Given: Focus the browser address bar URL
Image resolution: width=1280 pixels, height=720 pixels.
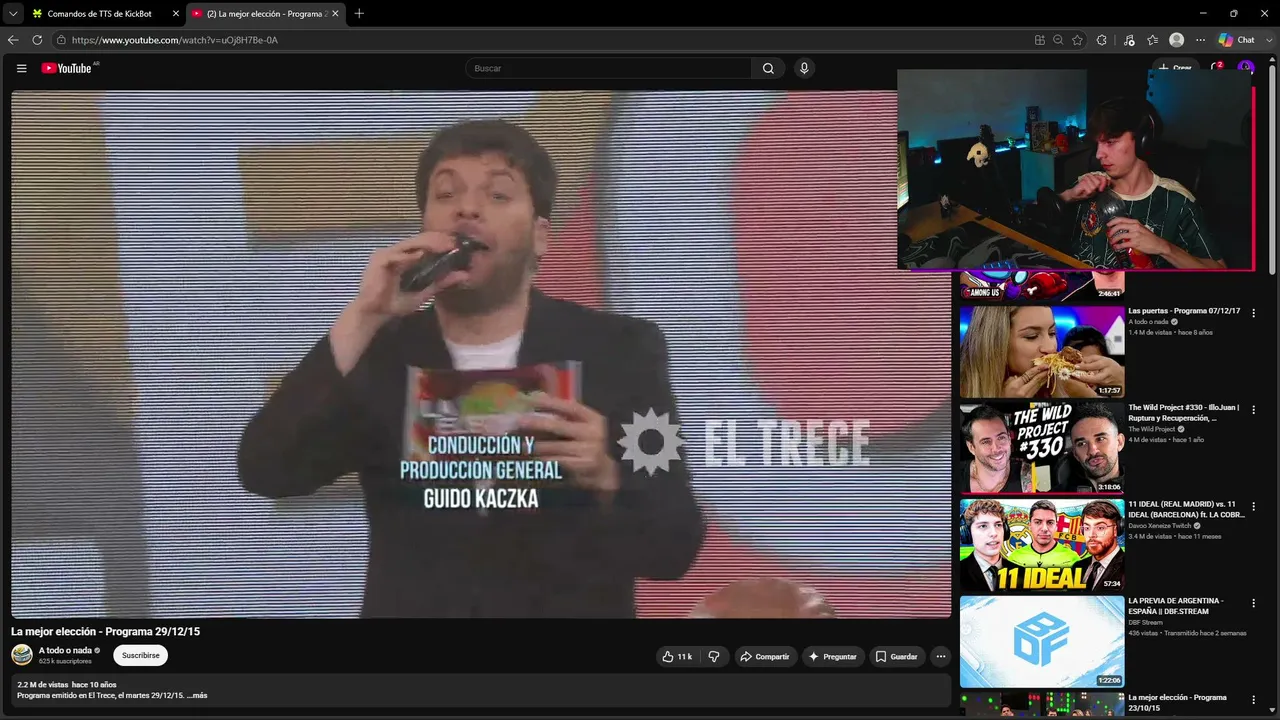Looking at the screenshot, I should [x=174, y=40].
